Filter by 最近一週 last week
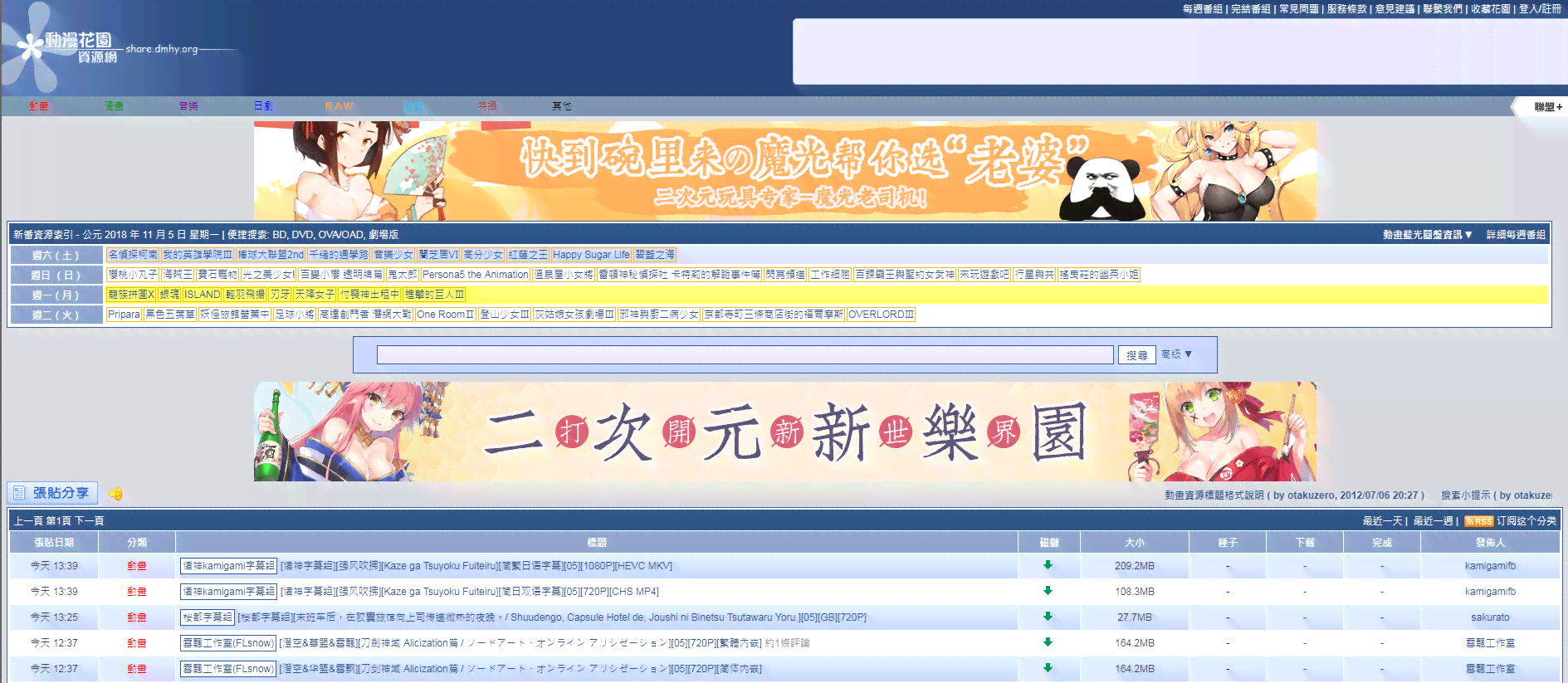The width and height of the screenshot is (1568, 683). [1434, 521]
